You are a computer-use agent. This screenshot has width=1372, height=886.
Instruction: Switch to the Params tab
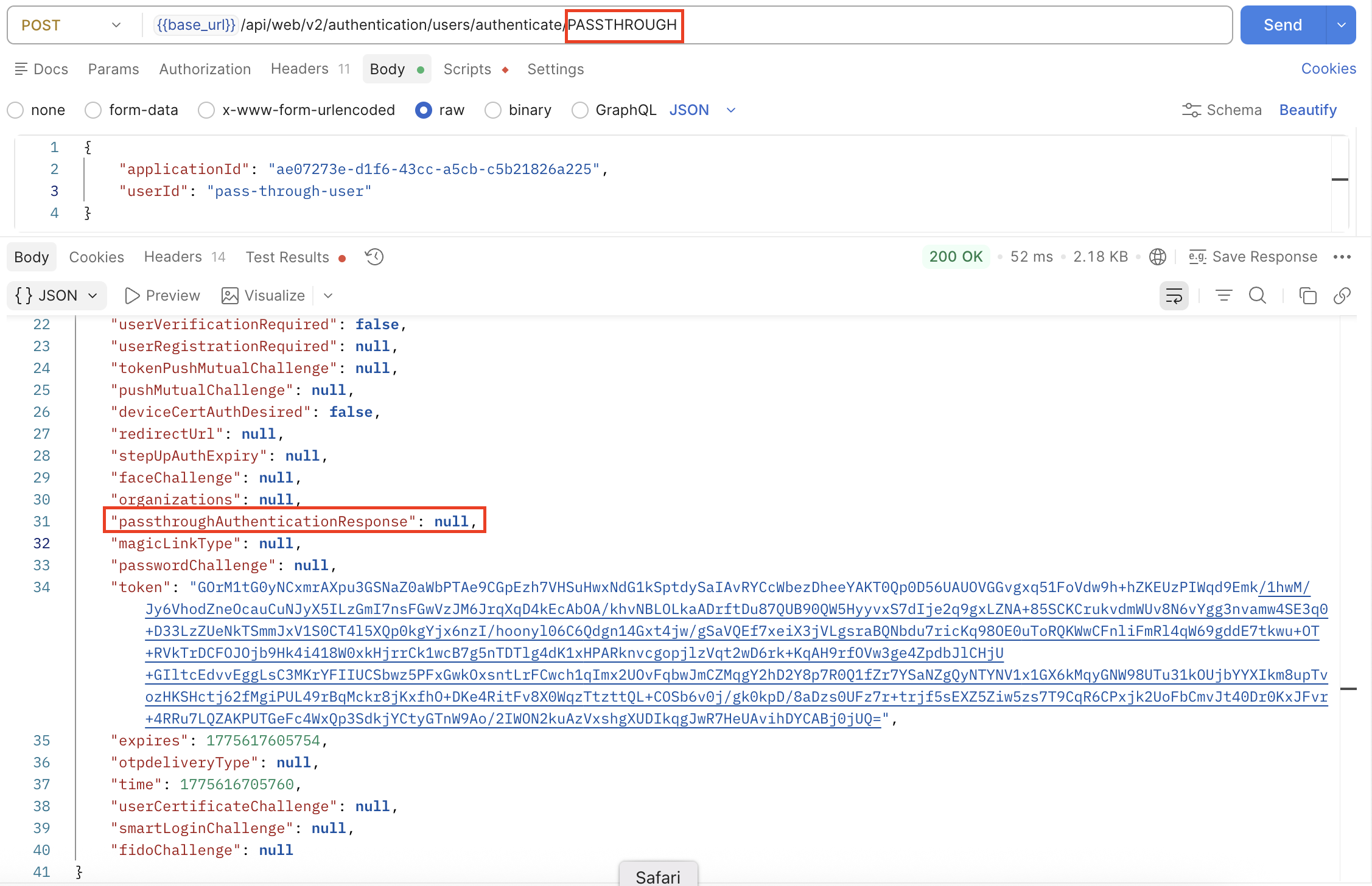pyautogui.click(x=114, y=69)
